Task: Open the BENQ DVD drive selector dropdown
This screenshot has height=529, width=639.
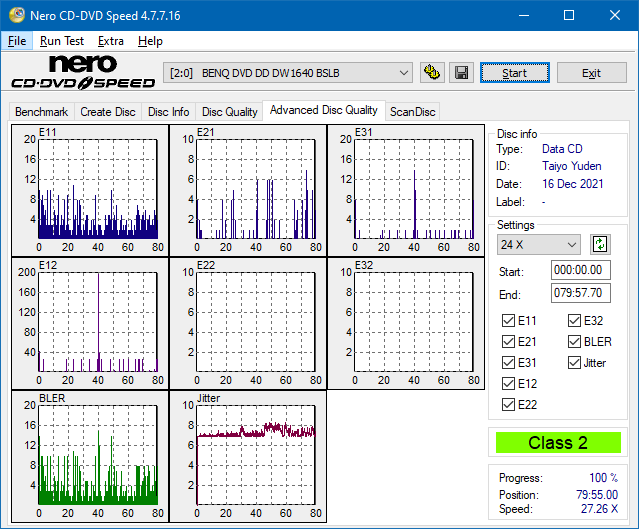Action: 288,73
